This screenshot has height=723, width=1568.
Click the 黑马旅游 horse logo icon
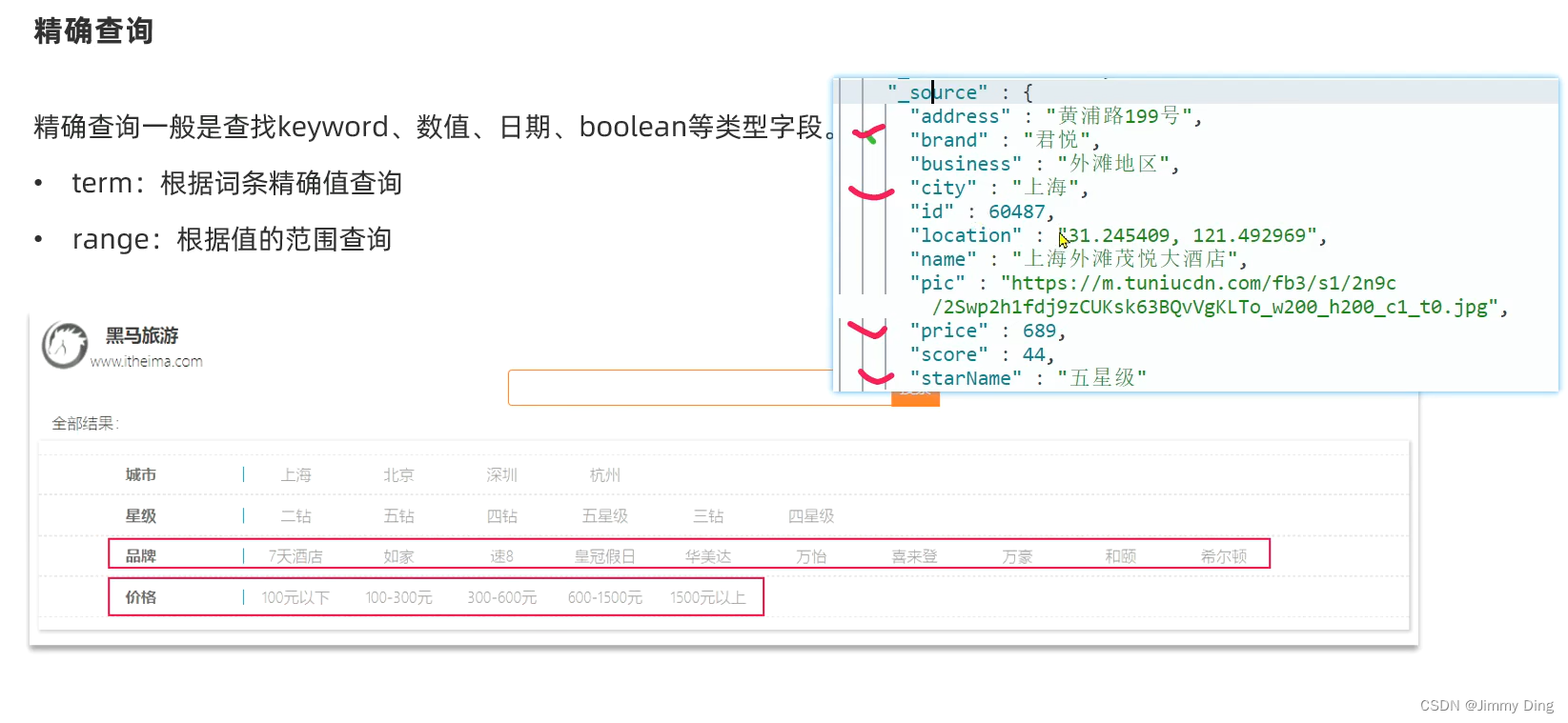click(x=65, y=345)
